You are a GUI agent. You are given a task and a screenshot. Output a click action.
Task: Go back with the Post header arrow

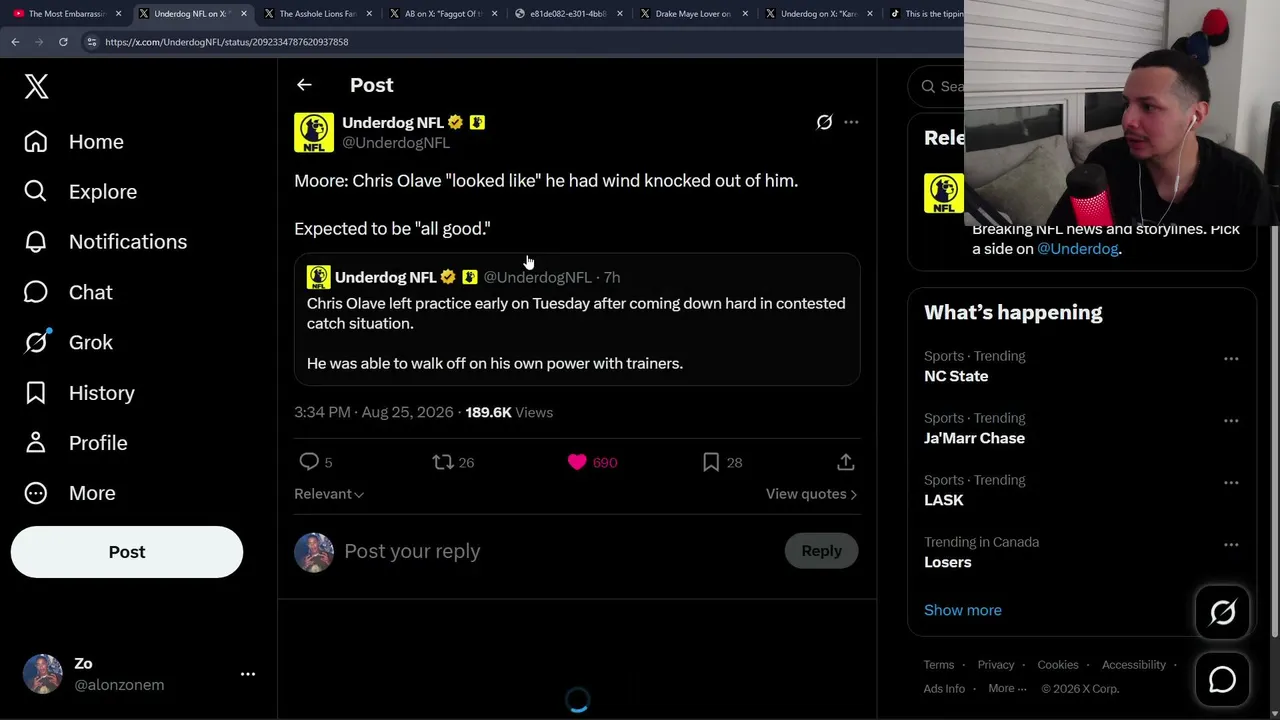point(304,85)
